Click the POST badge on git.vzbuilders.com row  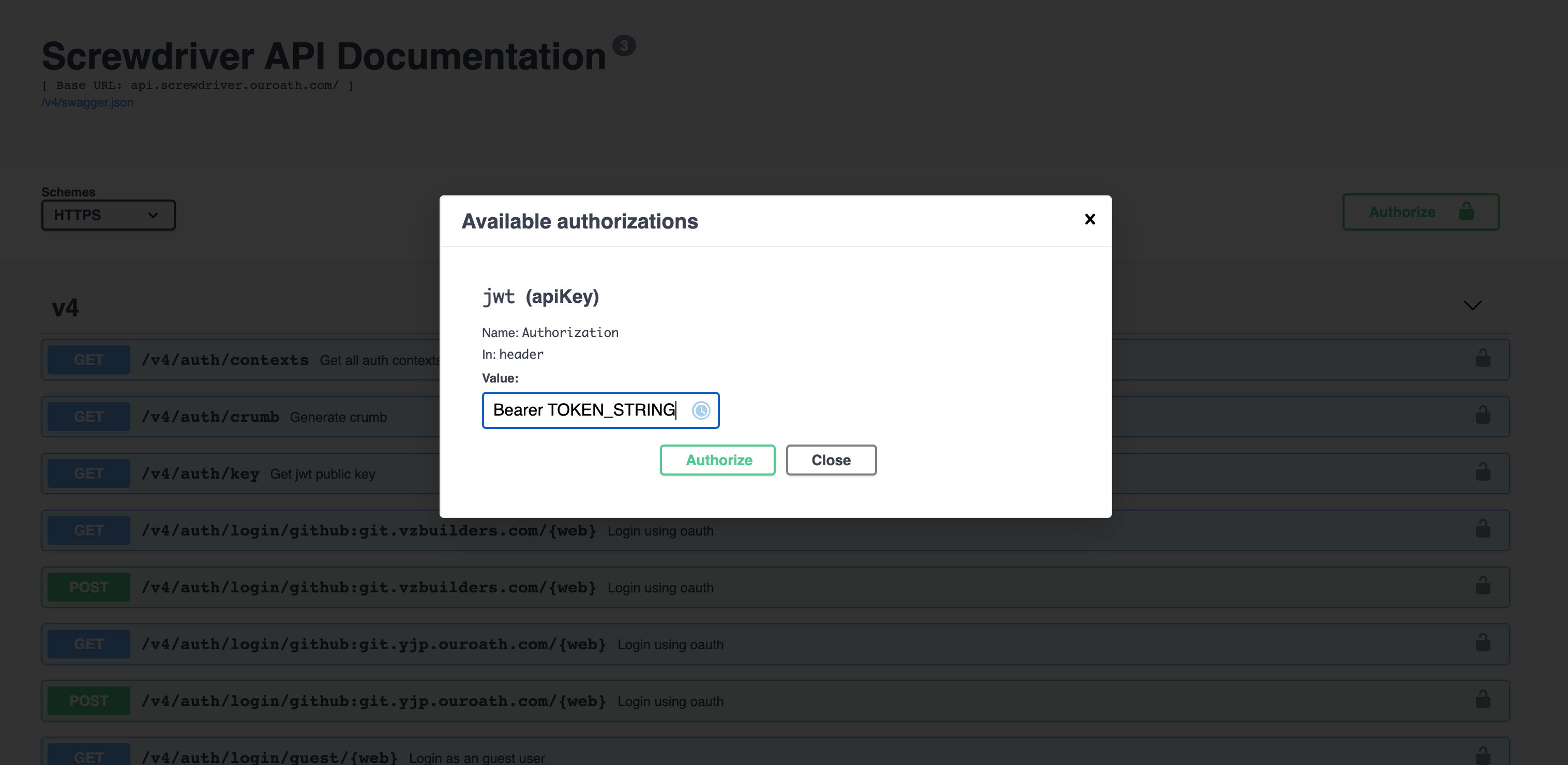coord(89,587)
